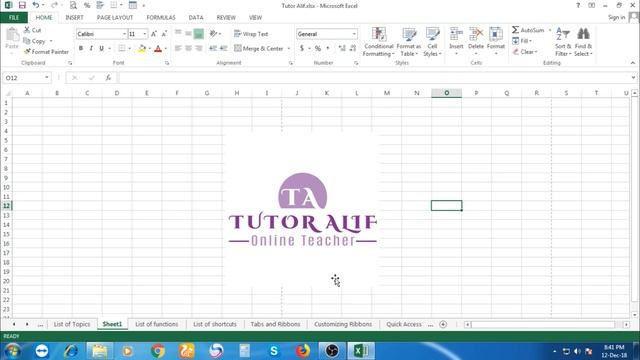This screenshot has height=360, width=640.
Task: Select the List of functions sheet tab
Action: (x=156, y=324)
